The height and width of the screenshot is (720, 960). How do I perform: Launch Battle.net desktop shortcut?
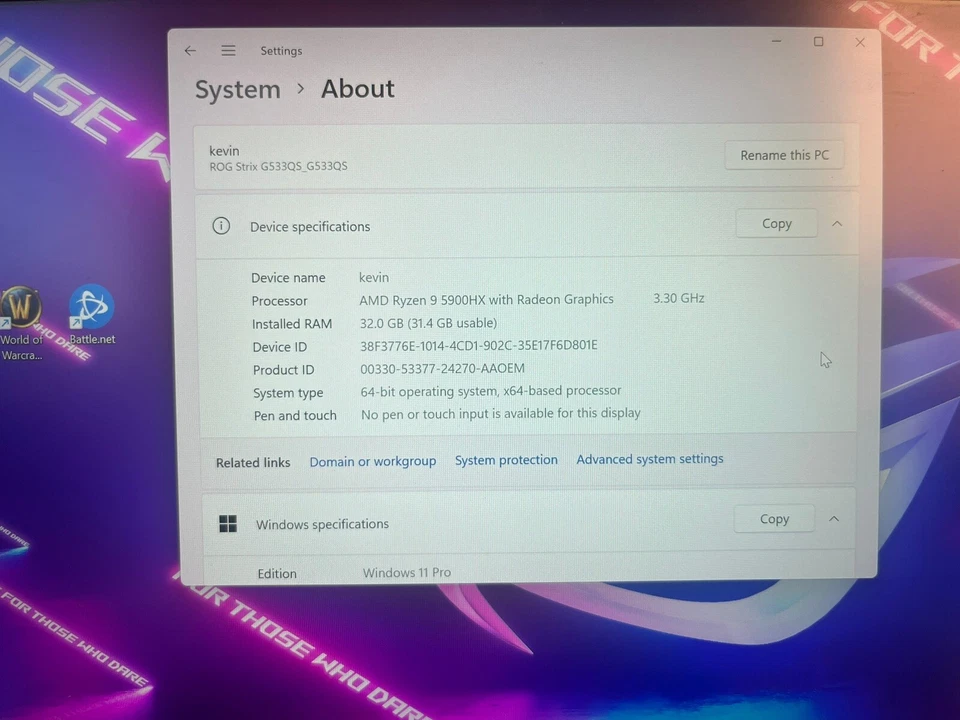(x=92, y=315)
